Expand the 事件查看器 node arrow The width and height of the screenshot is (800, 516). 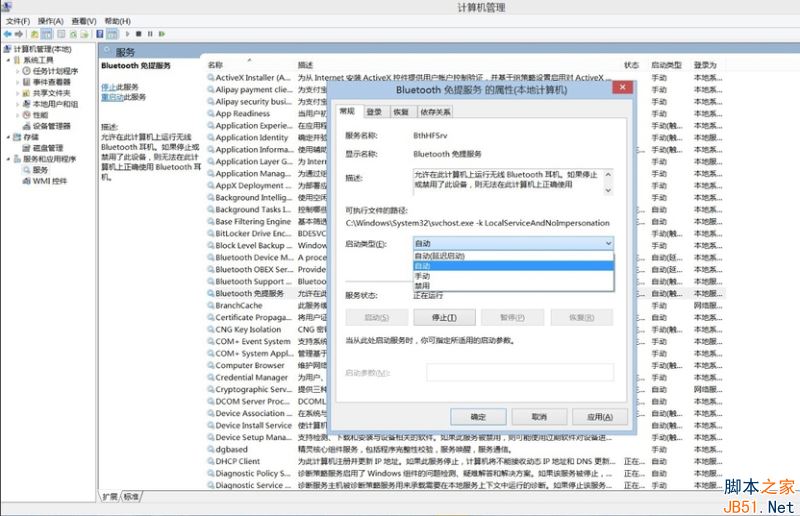pos(17,82)
